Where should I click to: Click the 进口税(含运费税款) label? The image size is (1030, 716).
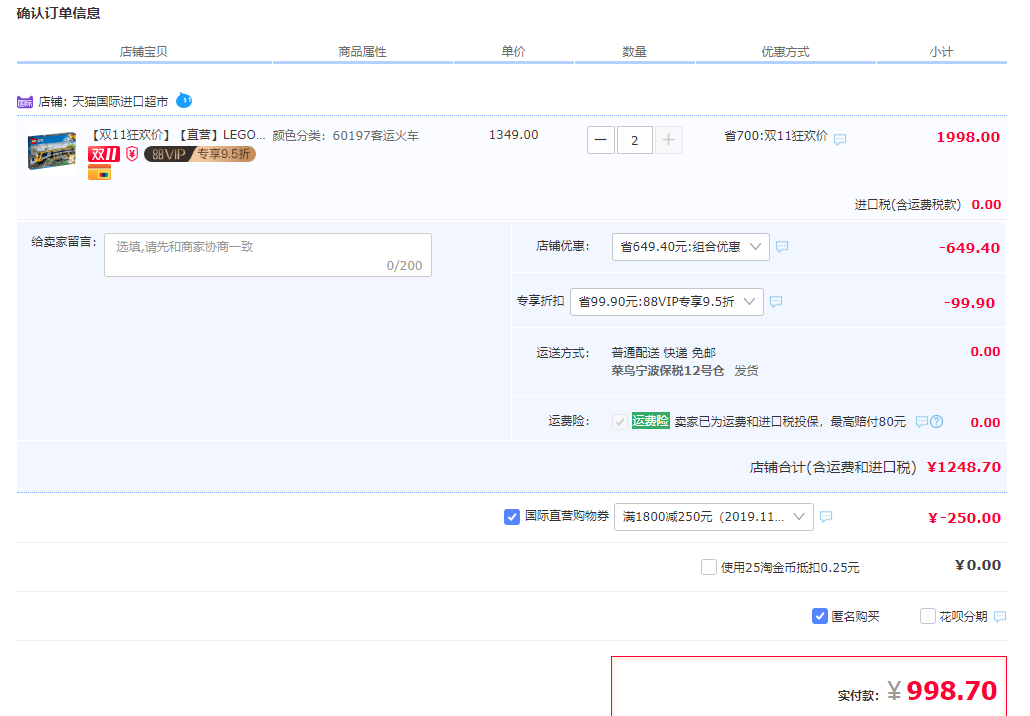point(908,205)
